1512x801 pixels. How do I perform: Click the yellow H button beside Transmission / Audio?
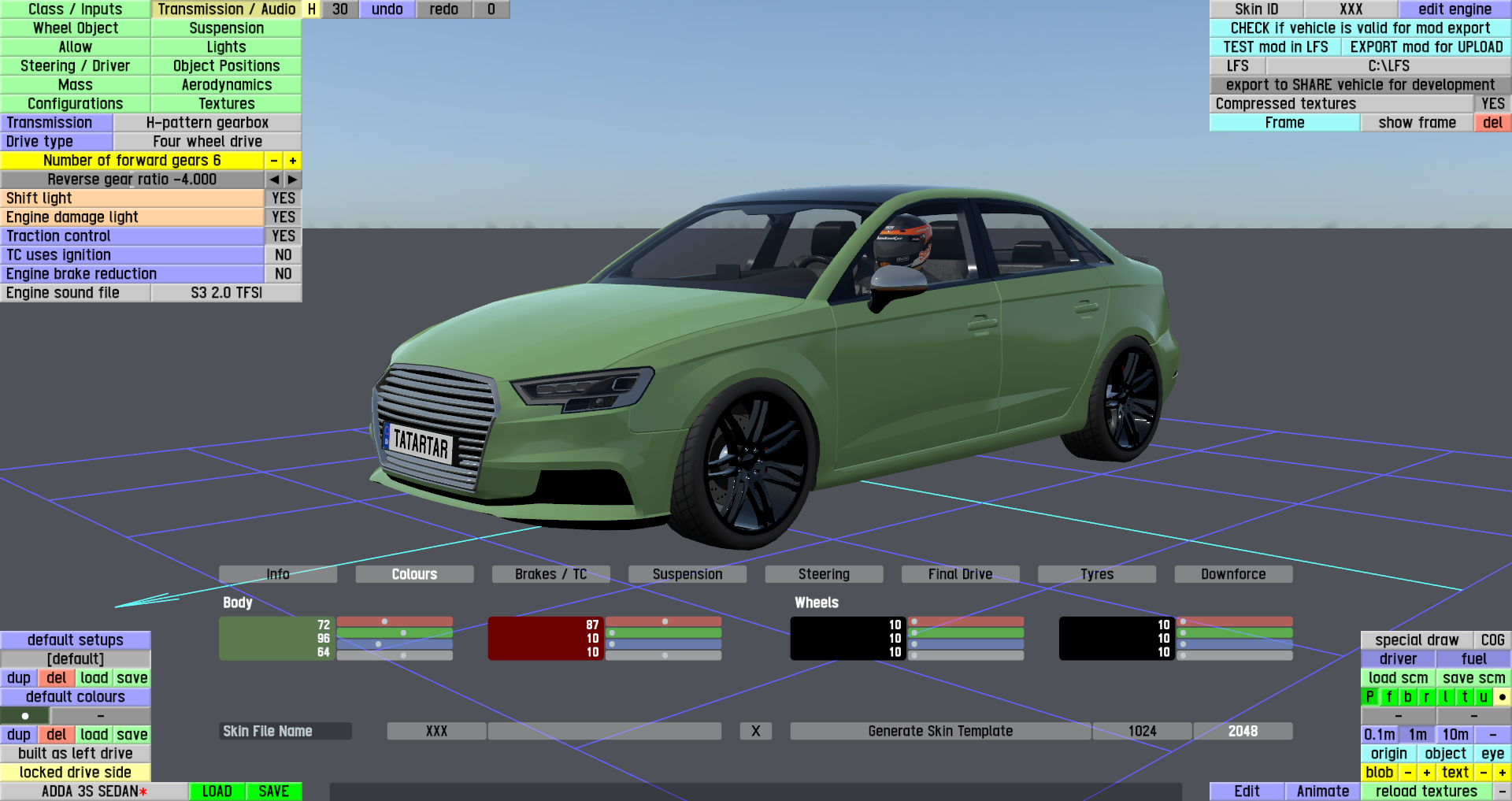click(312, 9)
